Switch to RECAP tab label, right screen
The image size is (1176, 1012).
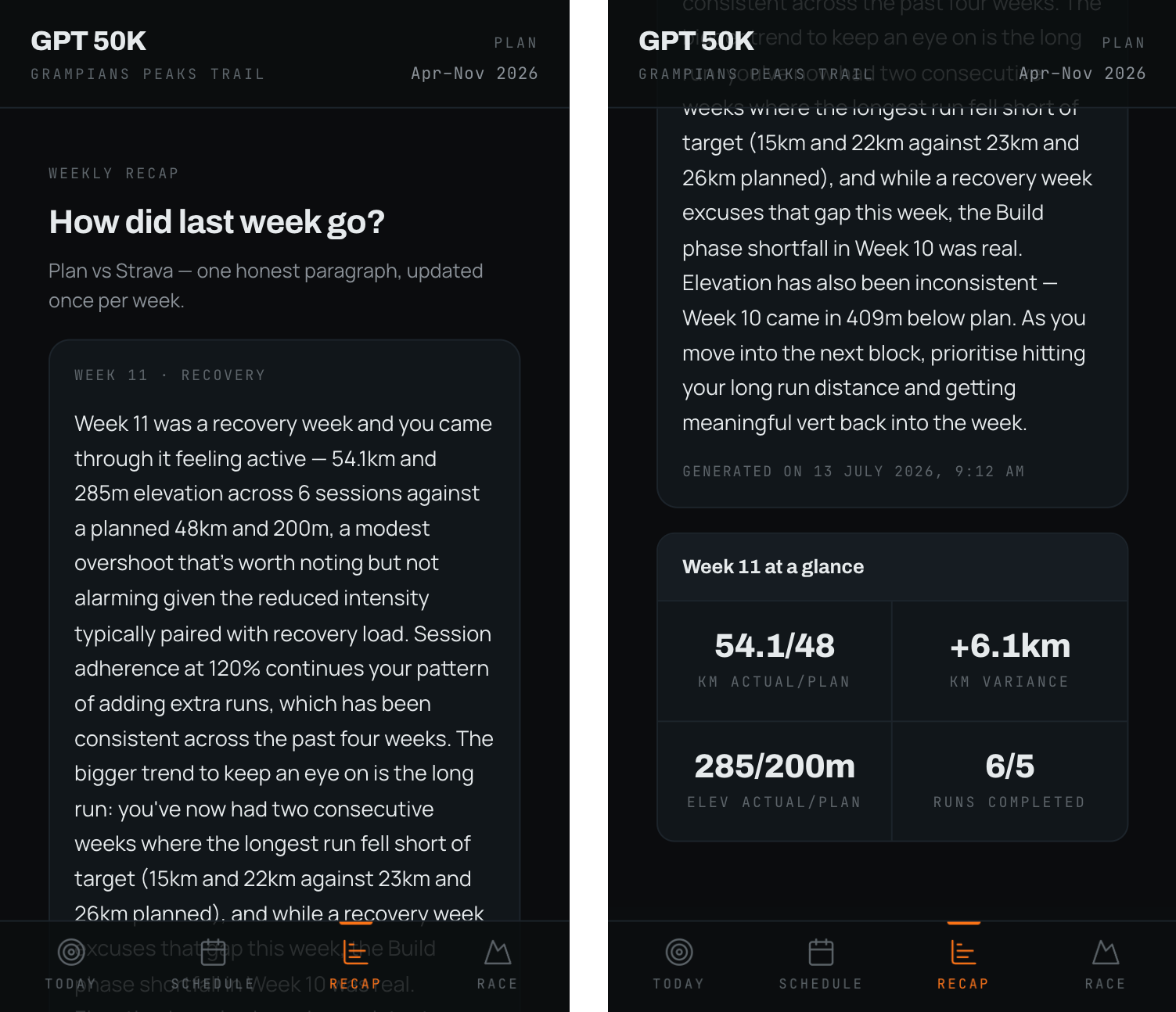tap(963, 984)
